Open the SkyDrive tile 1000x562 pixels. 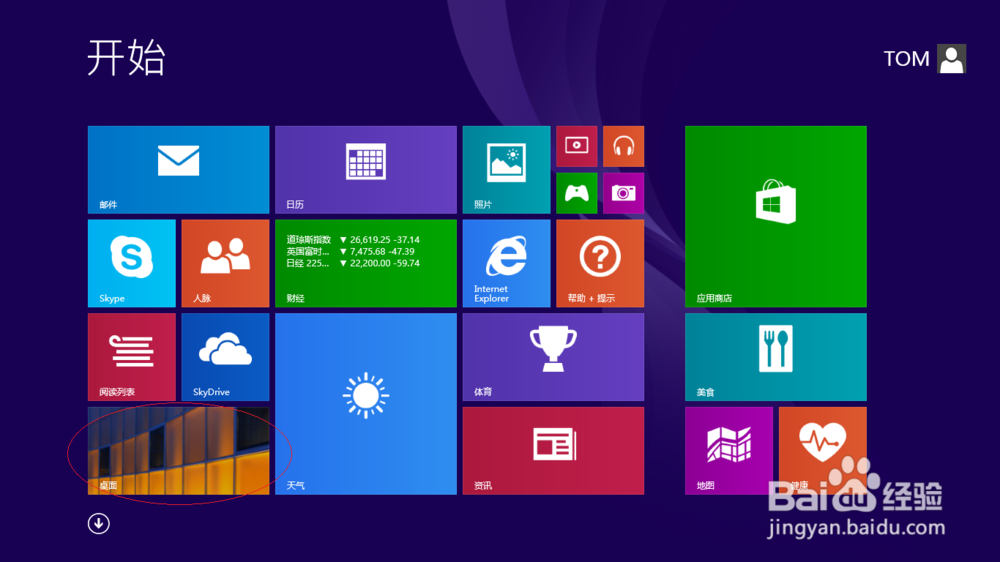tap(225, 357)
